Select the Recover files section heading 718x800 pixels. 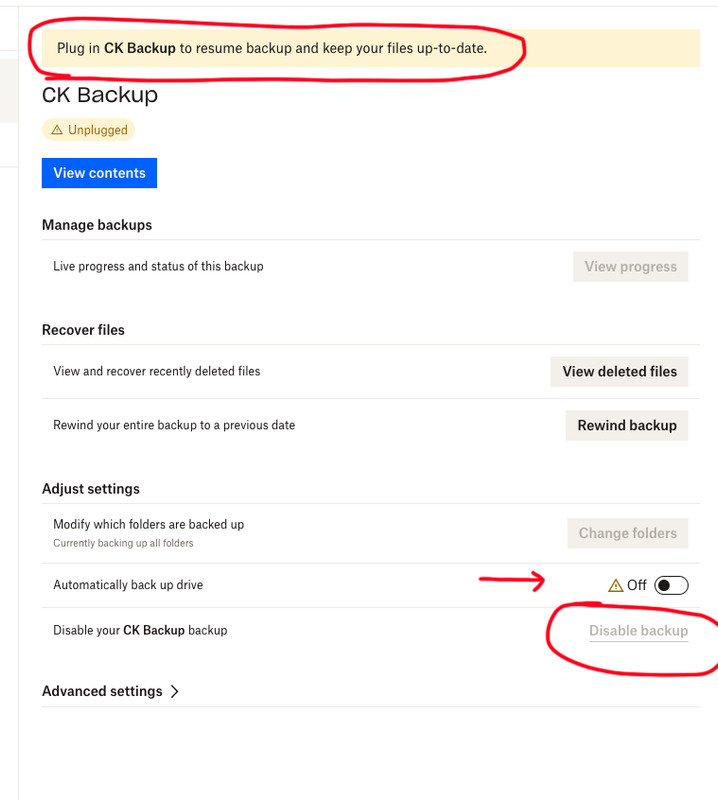pyautogui.click(x=83, y=329)
